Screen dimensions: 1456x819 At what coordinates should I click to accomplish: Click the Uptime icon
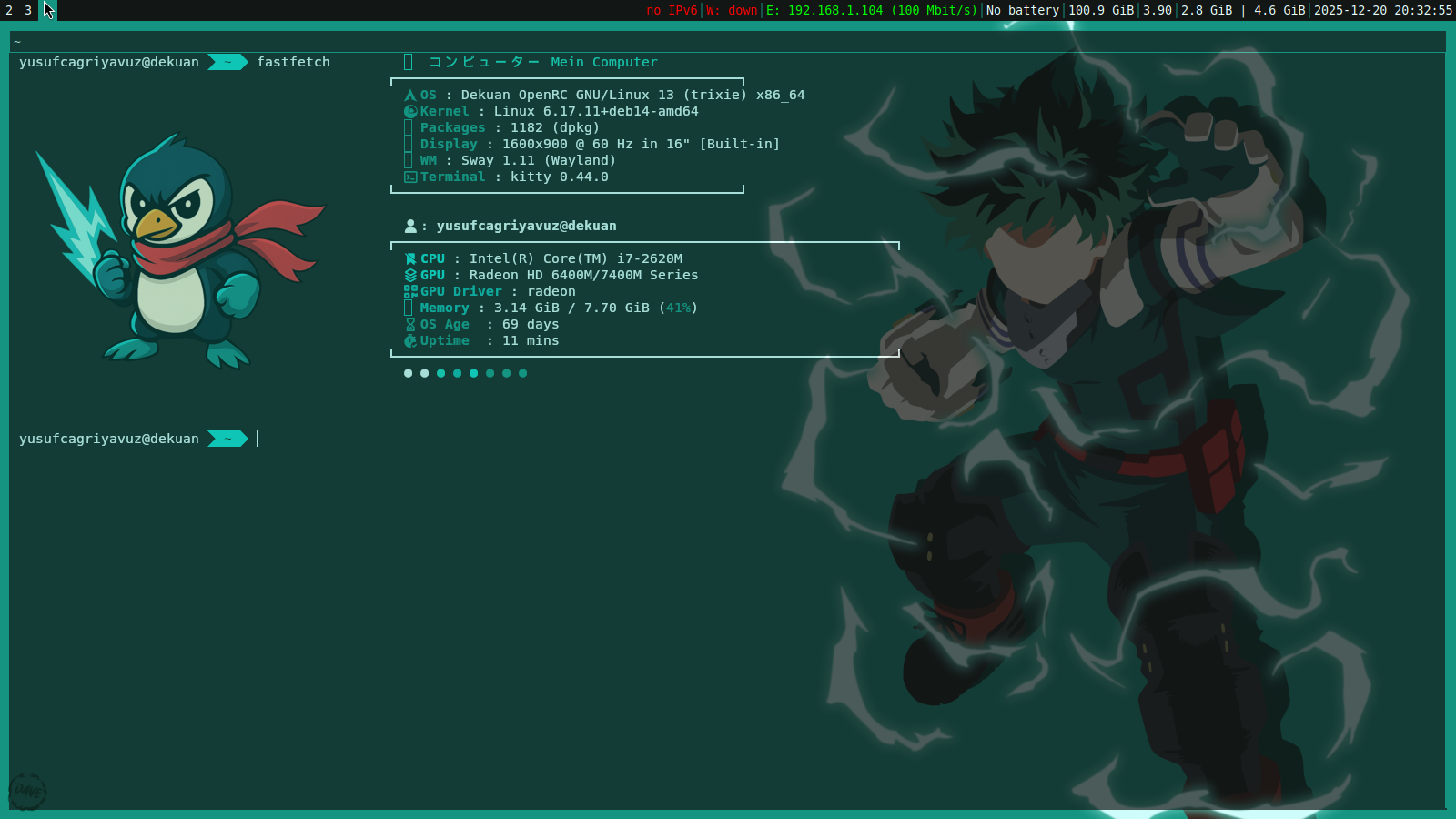click(410, 340)
